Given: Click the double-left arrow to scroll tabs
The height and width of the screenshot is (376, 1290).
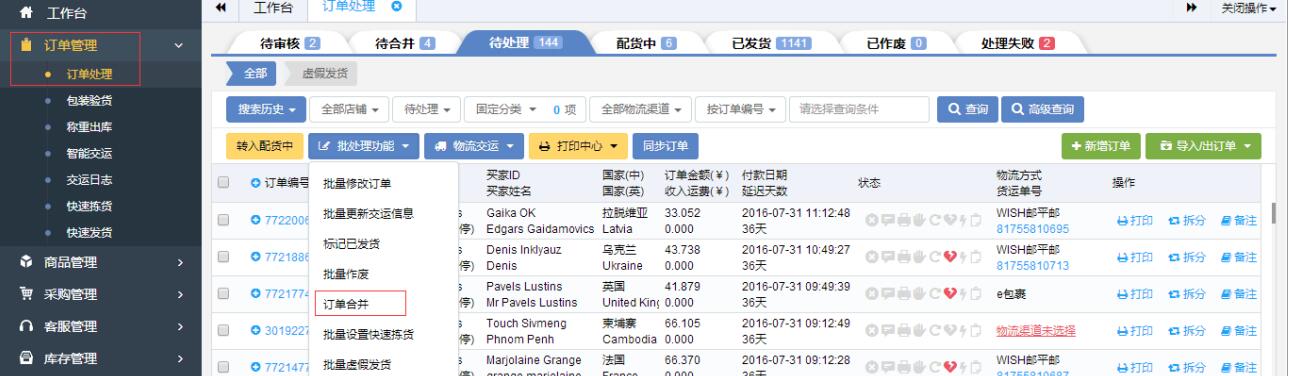Looking at the screenshot, I should (221, 8).
